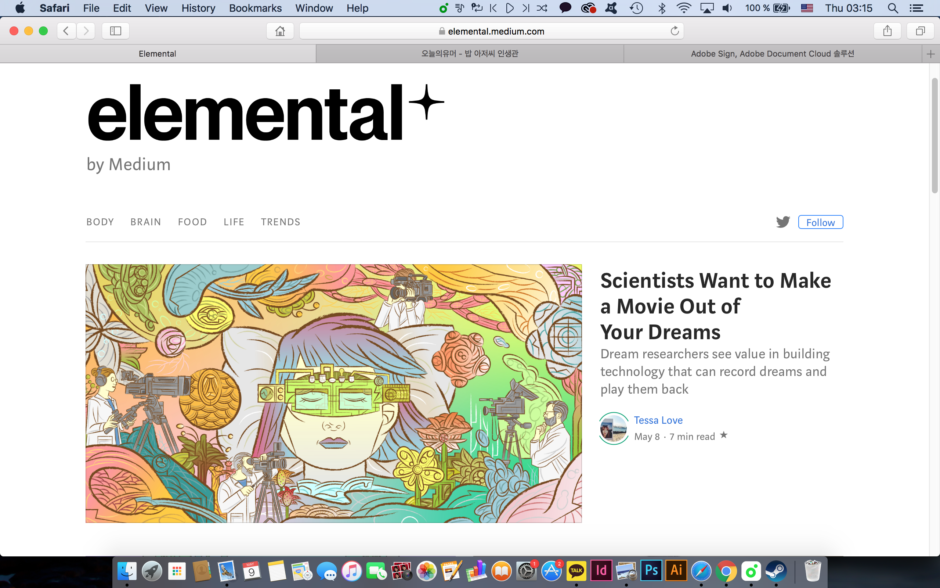The width and height of the screenshot is (940, 588).
Task: Open the Wi-Fi status menu
Action: (x=683, y=8)
